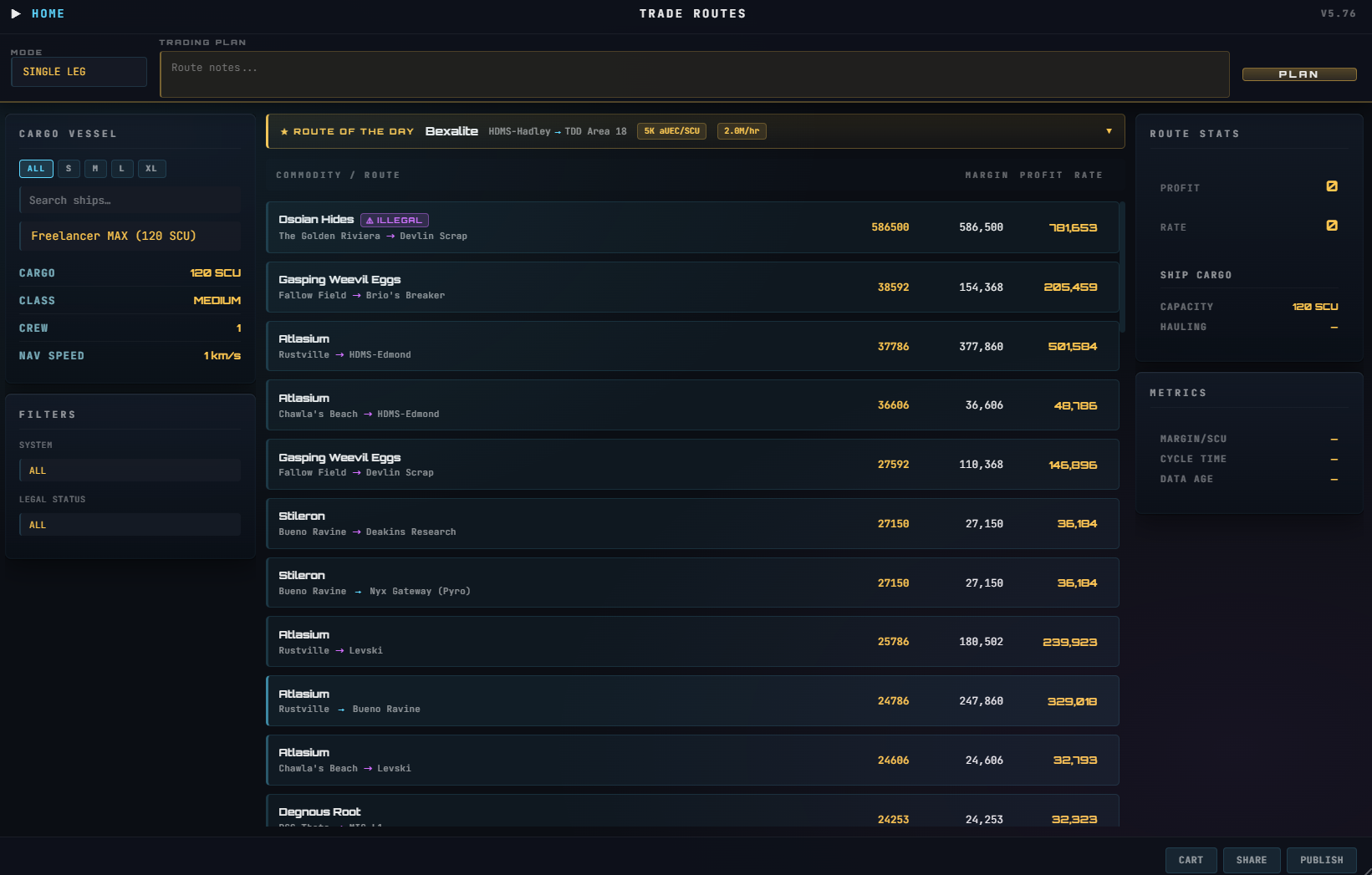Select Atlasium Rustville to HDMS-Edmond route
The image size is (1372, 875).
(x=692, y=346)
